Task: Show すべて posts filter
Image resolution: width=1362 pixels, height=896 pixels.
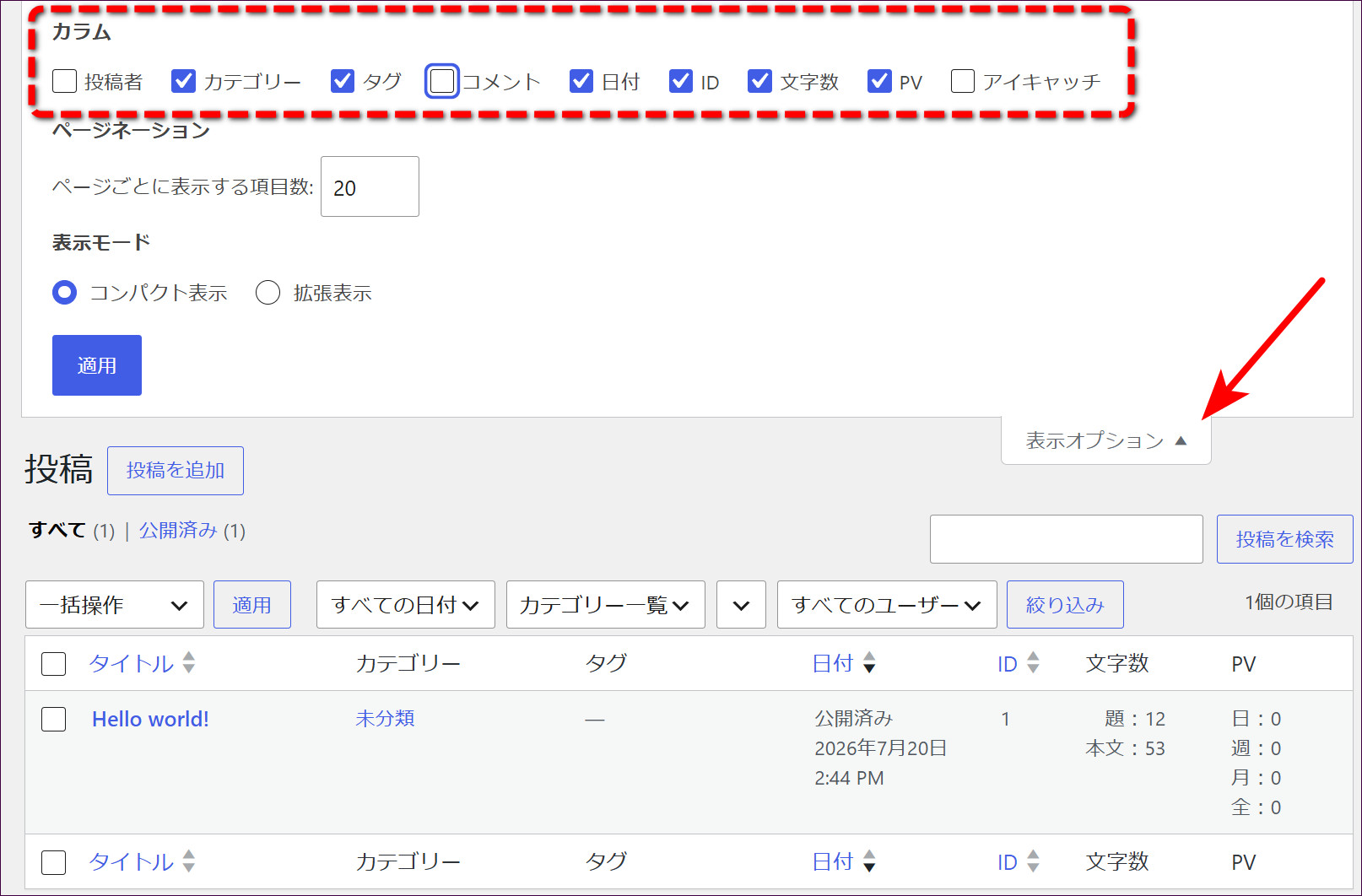Action: coord(57,530)
